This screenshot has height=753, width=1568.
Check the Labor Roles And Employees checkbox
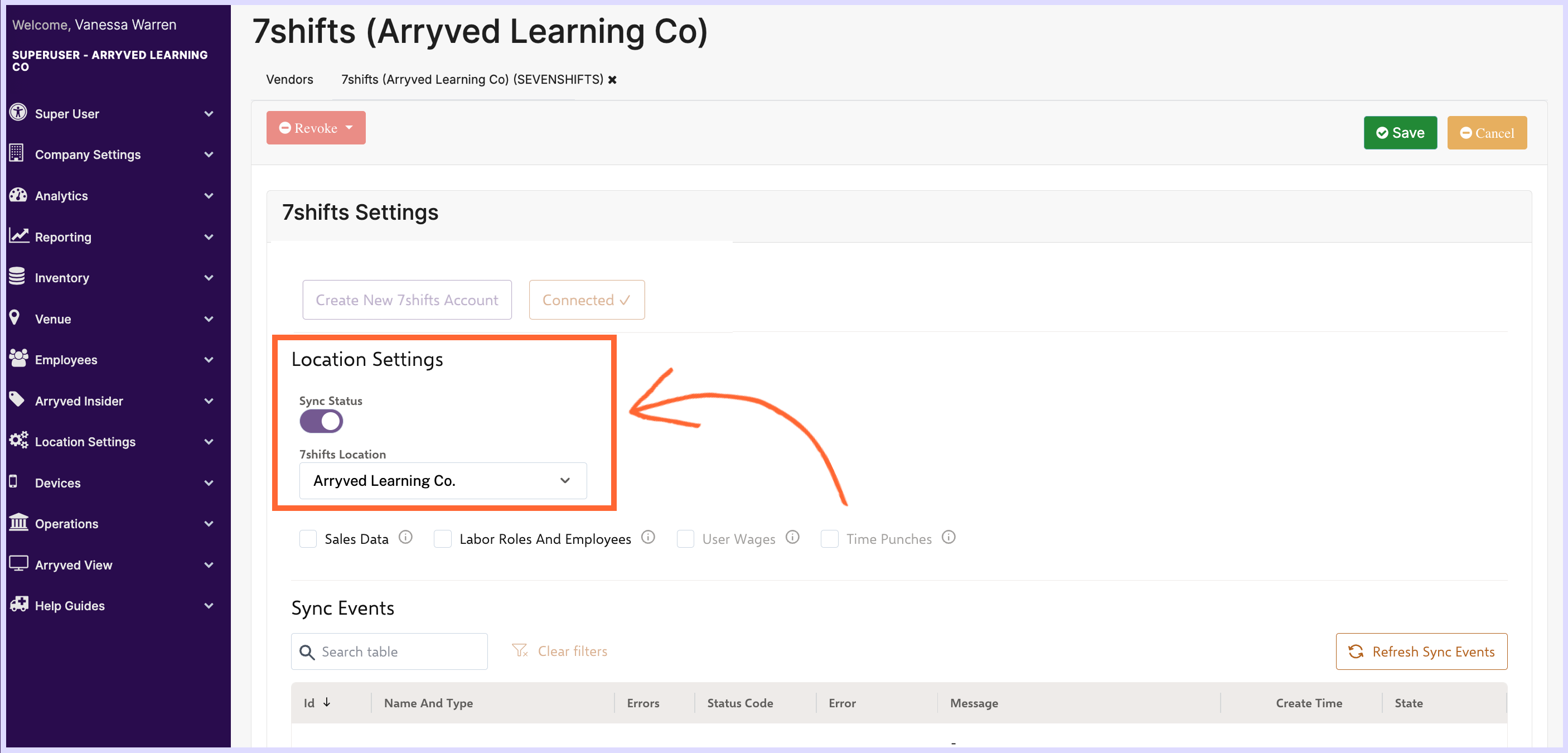pos(443,539)
